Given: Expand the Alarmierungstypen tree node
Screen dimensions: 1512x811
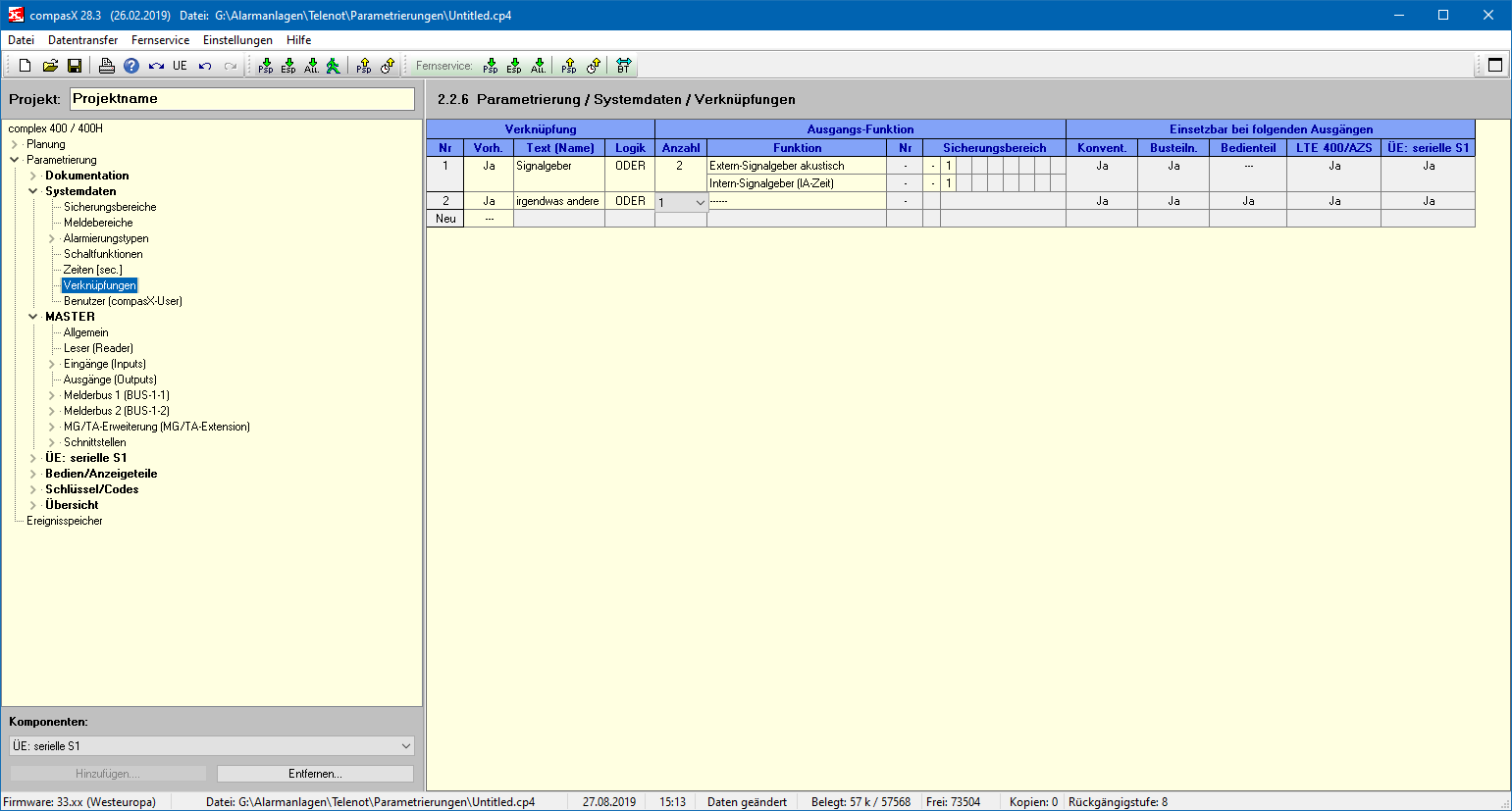Looking at the screenshot, I should click(x=52, y=238).
